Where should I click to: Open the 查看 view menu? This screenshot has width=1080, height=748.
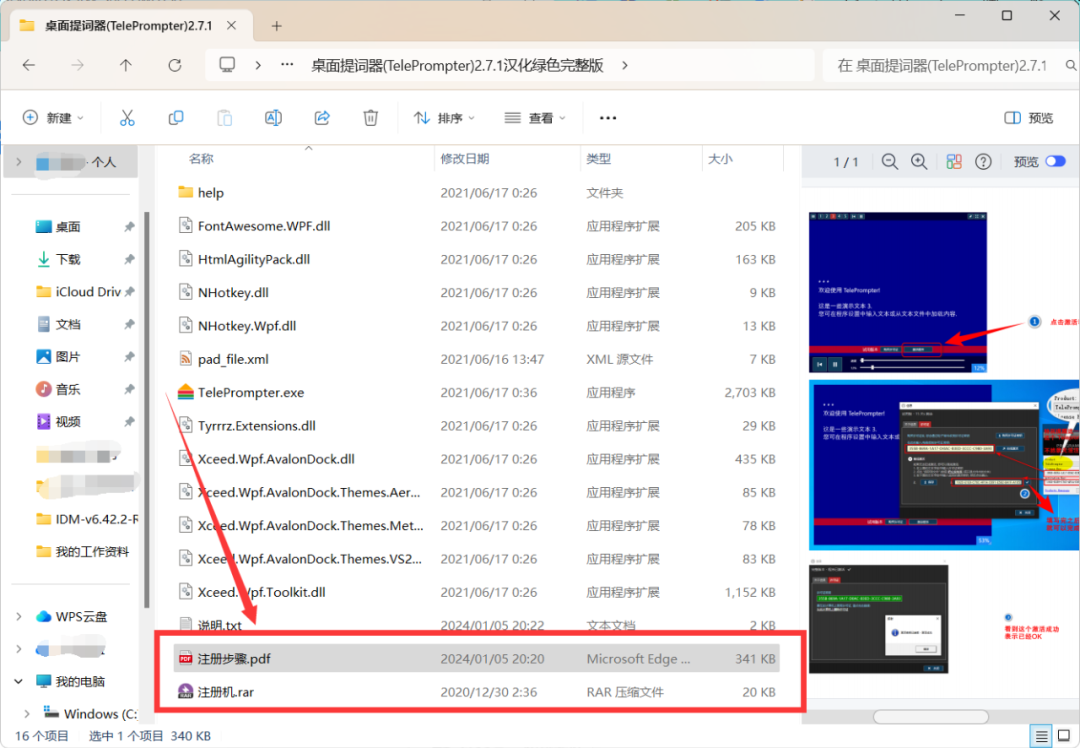click(x=537, y=118)
